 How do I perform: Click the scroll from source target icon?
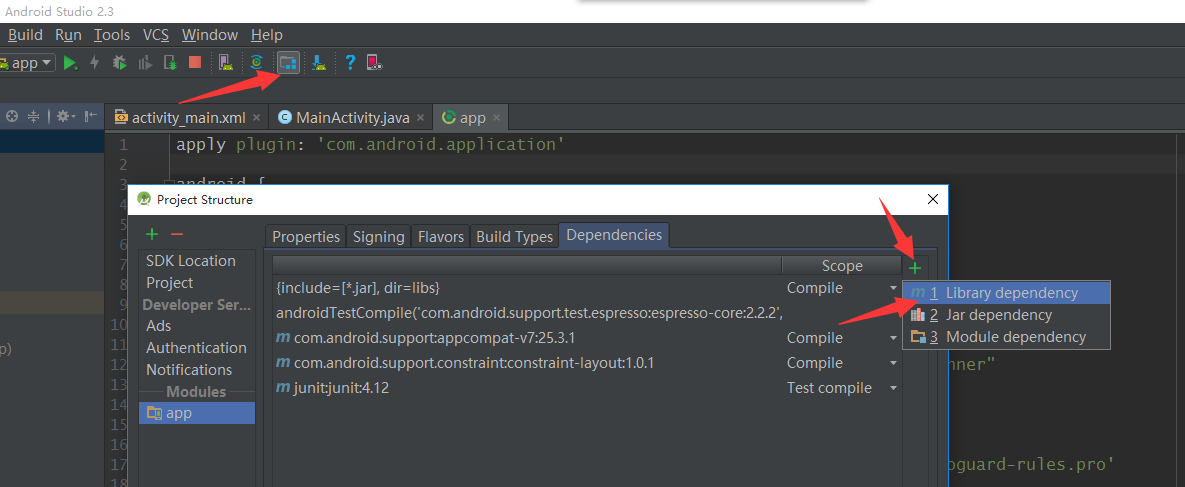(x=12, y=116)
